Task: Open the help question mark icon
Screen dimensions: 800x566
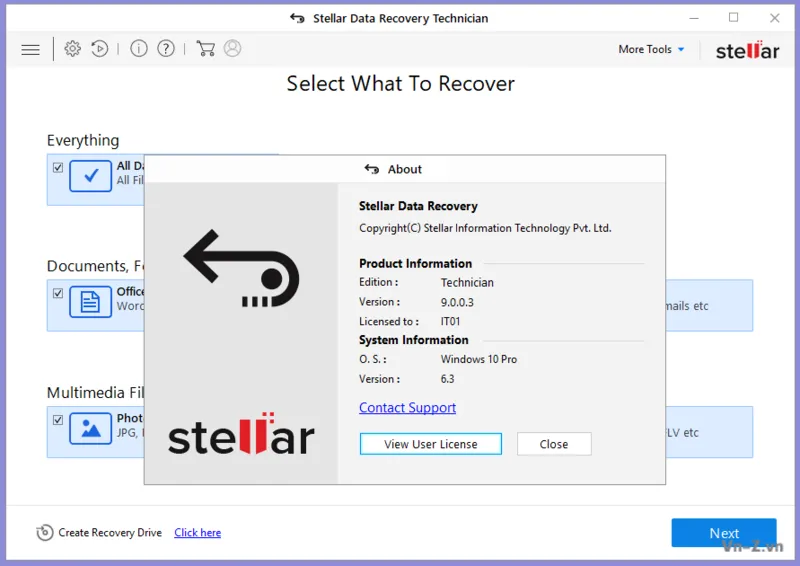Action: point(166,48)
